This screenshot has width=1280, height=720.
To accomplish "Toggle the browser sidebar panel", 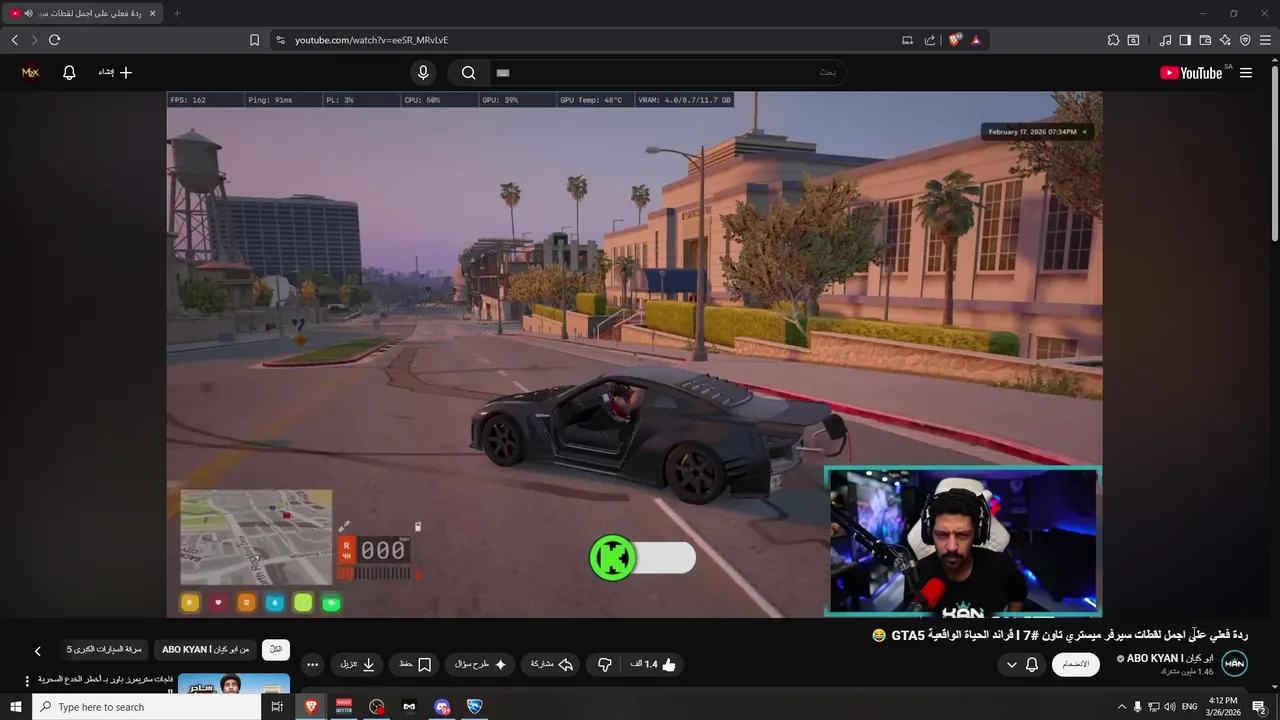I will click(1185, 40).
